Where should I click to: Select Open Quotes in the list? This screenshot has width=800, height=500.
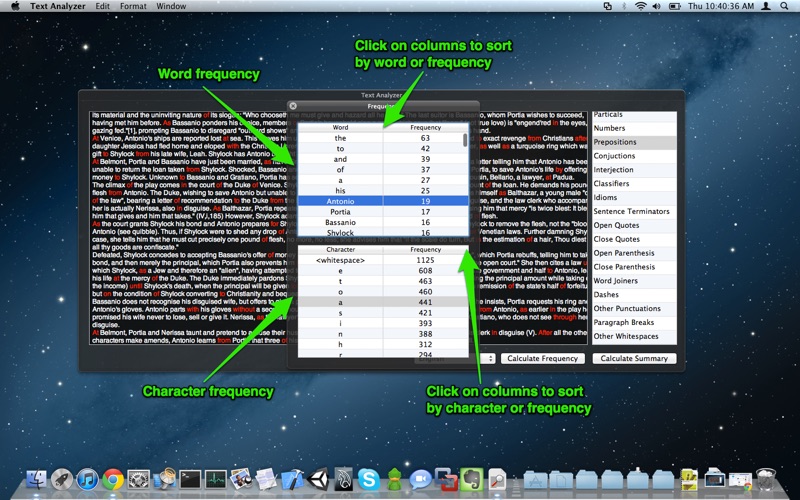(634, 225)
